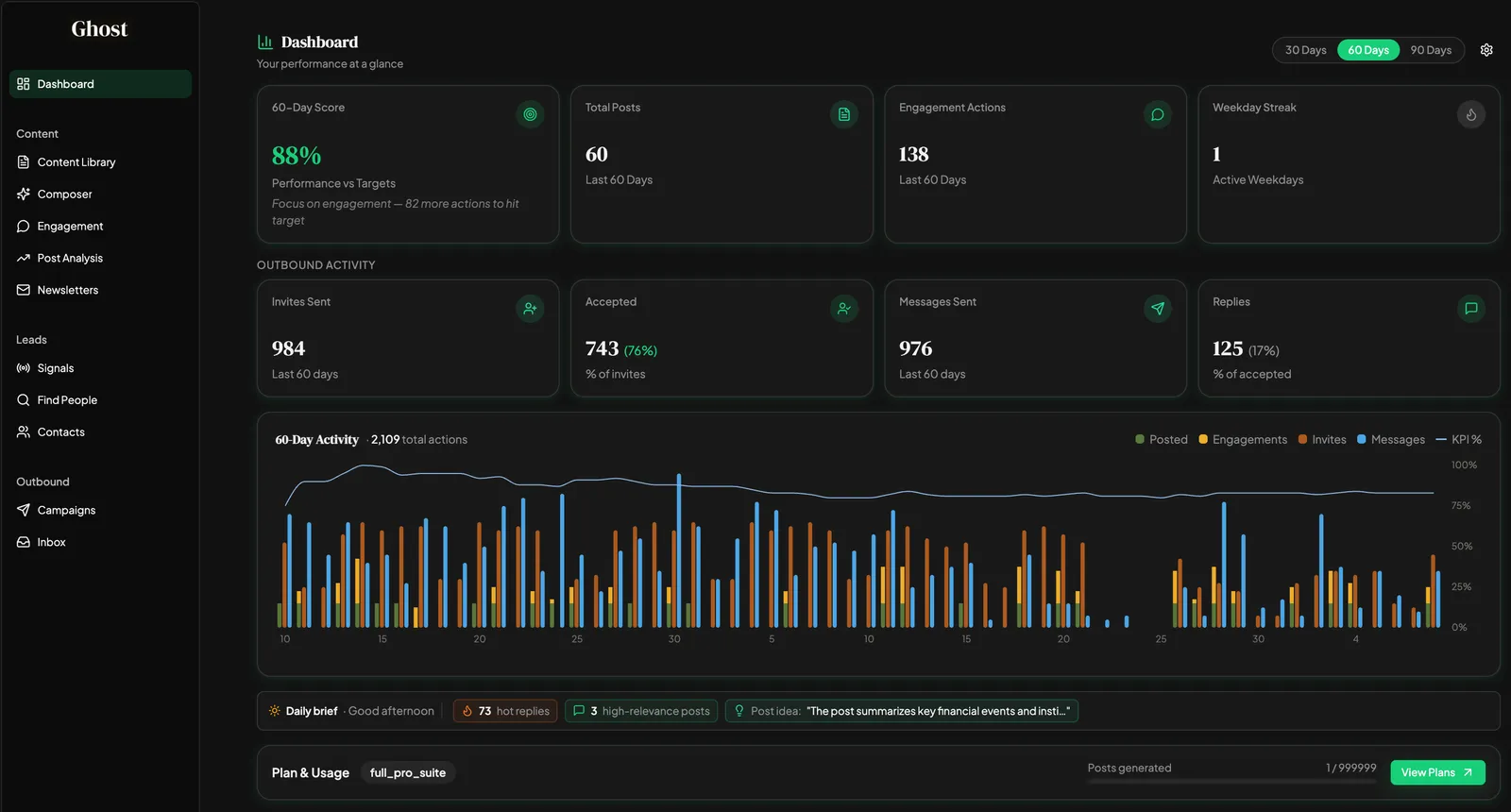Click the View Plans button

coord(1437,772)
